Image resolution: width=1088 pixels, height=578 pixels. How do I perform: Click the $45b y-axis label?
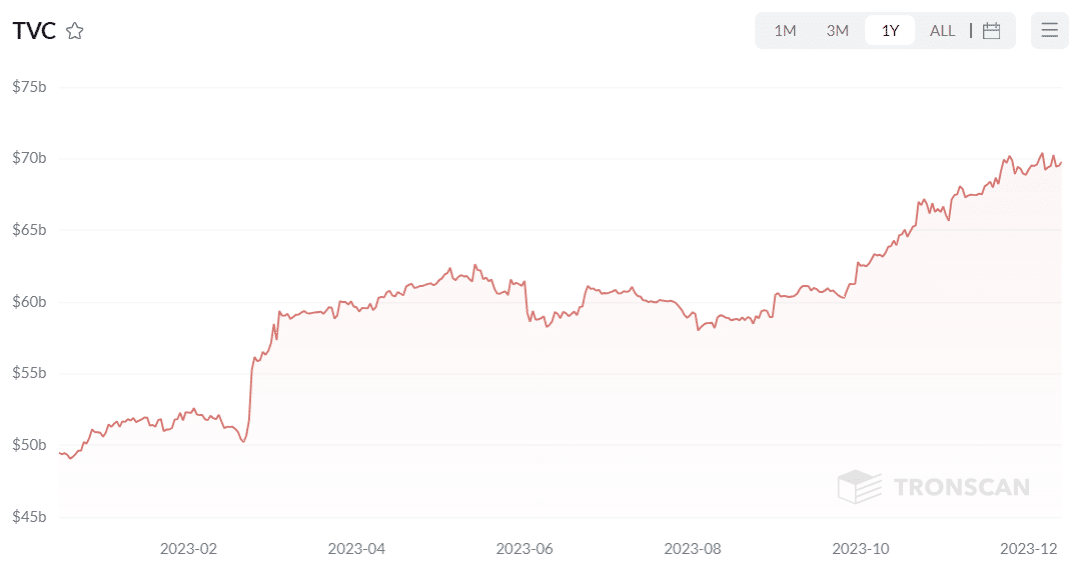[x=29, y=517]
